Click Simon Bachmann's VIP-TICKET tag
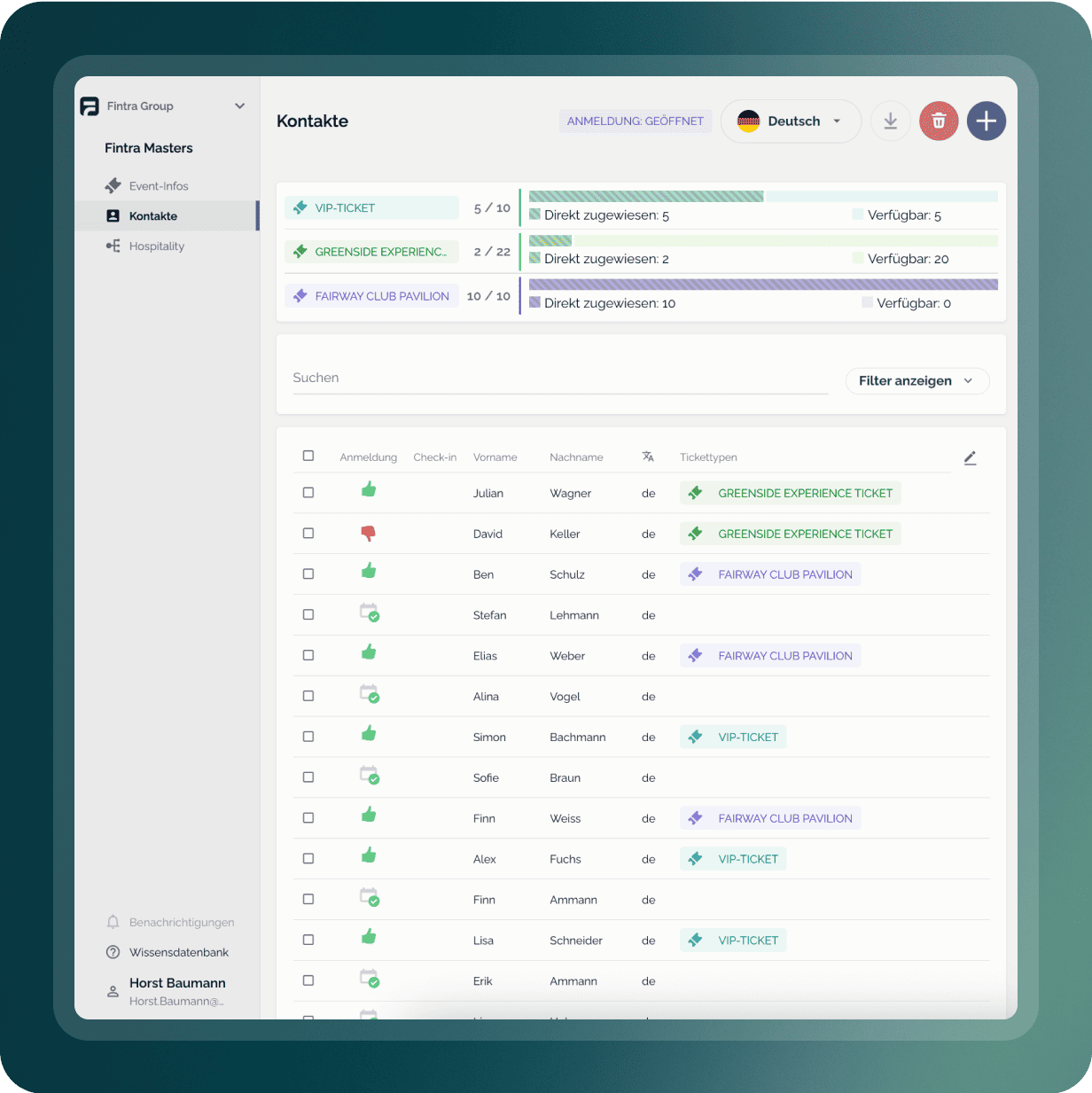The height and width of the screenshot is (1093, 1092). pos(733,737)
